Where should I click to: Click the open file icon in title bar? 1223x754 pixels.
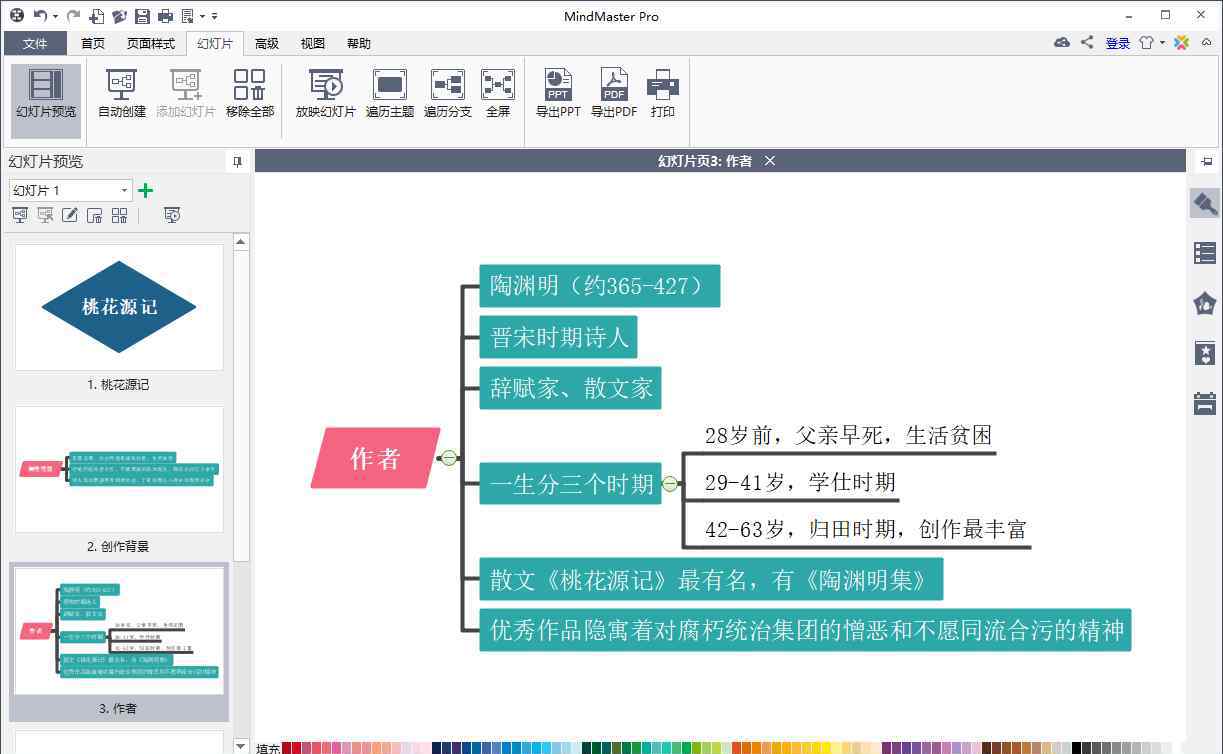(120, 16)
